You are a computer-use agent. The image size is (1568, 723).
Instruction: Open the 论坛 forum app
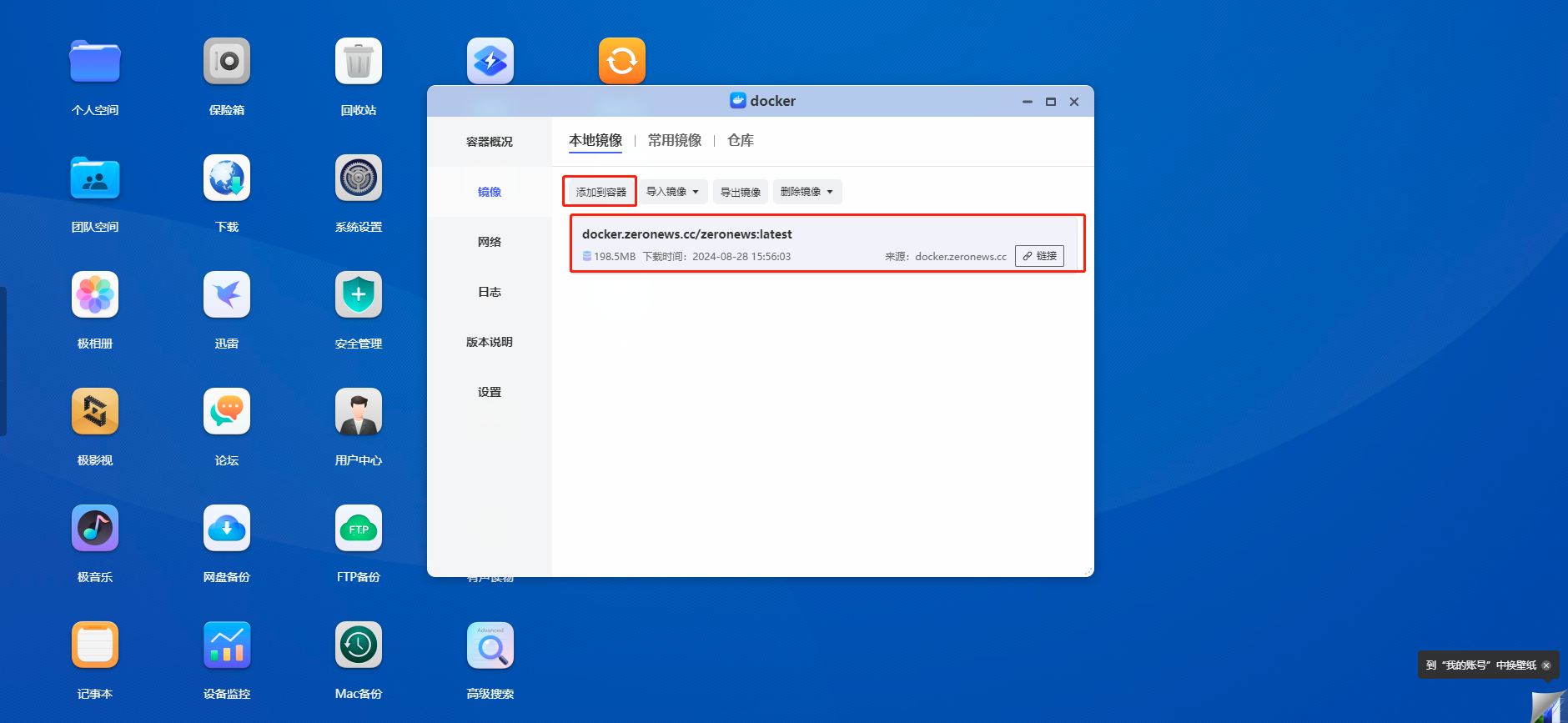click(x=227, y=411)
